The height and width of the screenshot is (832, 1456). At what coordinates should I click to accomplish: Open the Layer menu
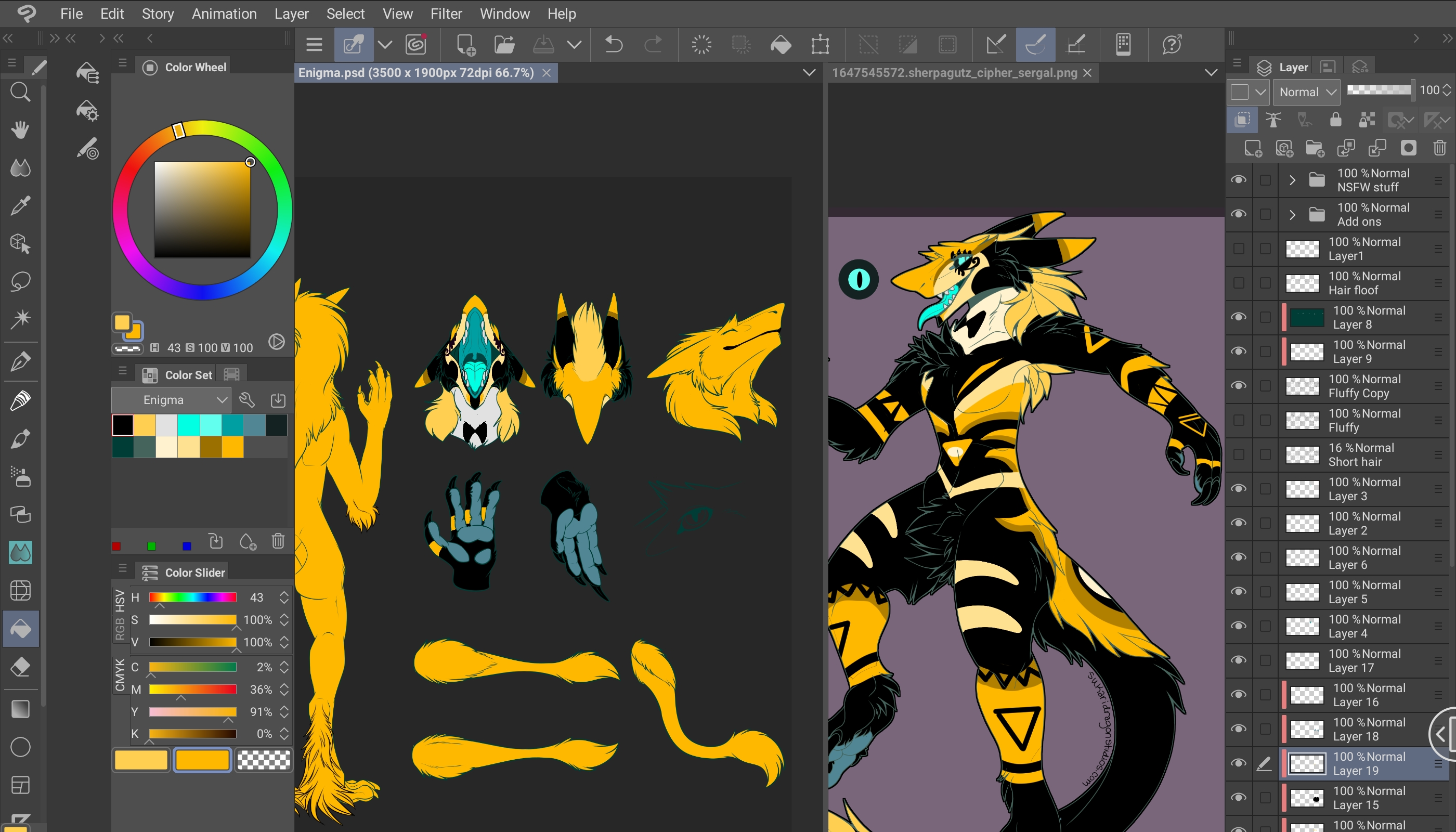click(x=291, y=14)
